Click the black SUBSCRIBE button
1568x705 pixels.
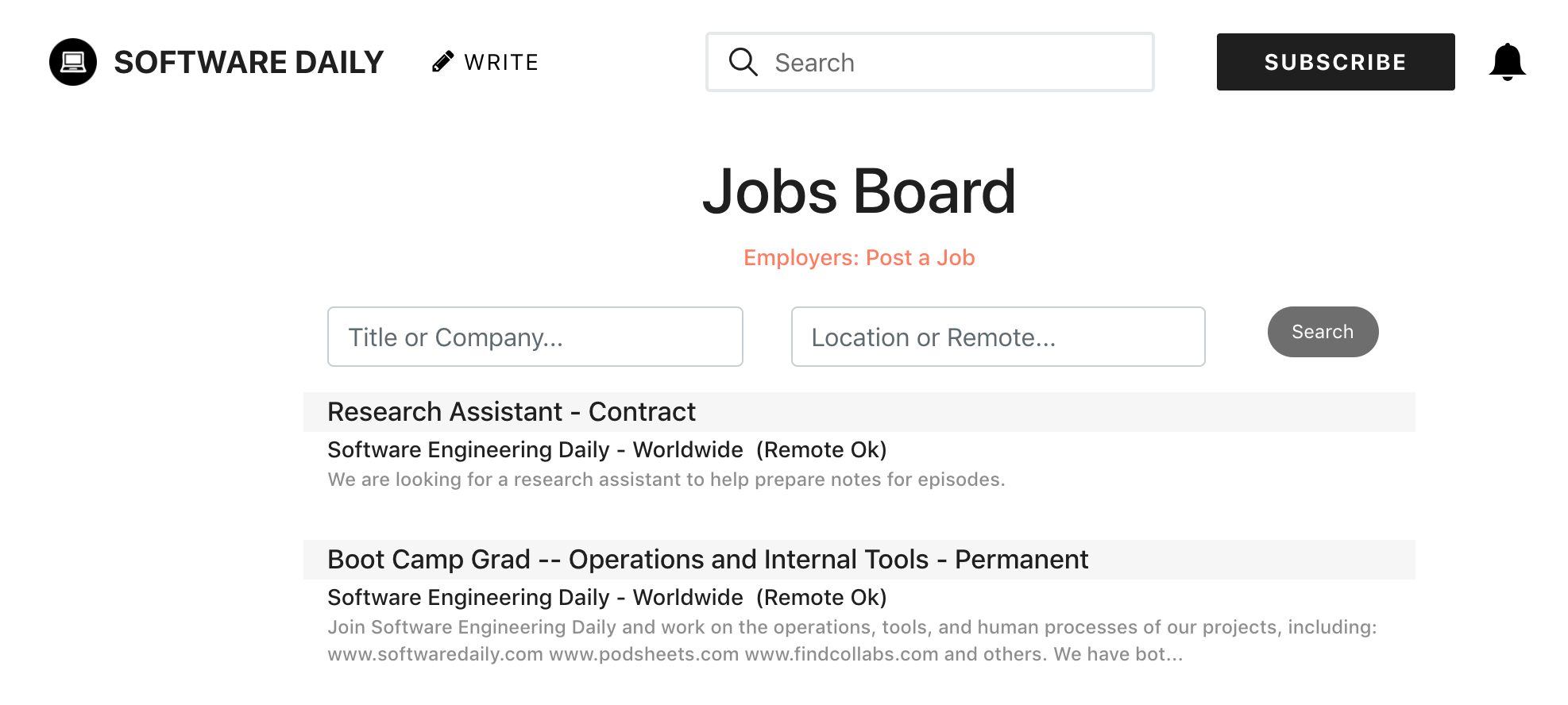[1335, 62]
